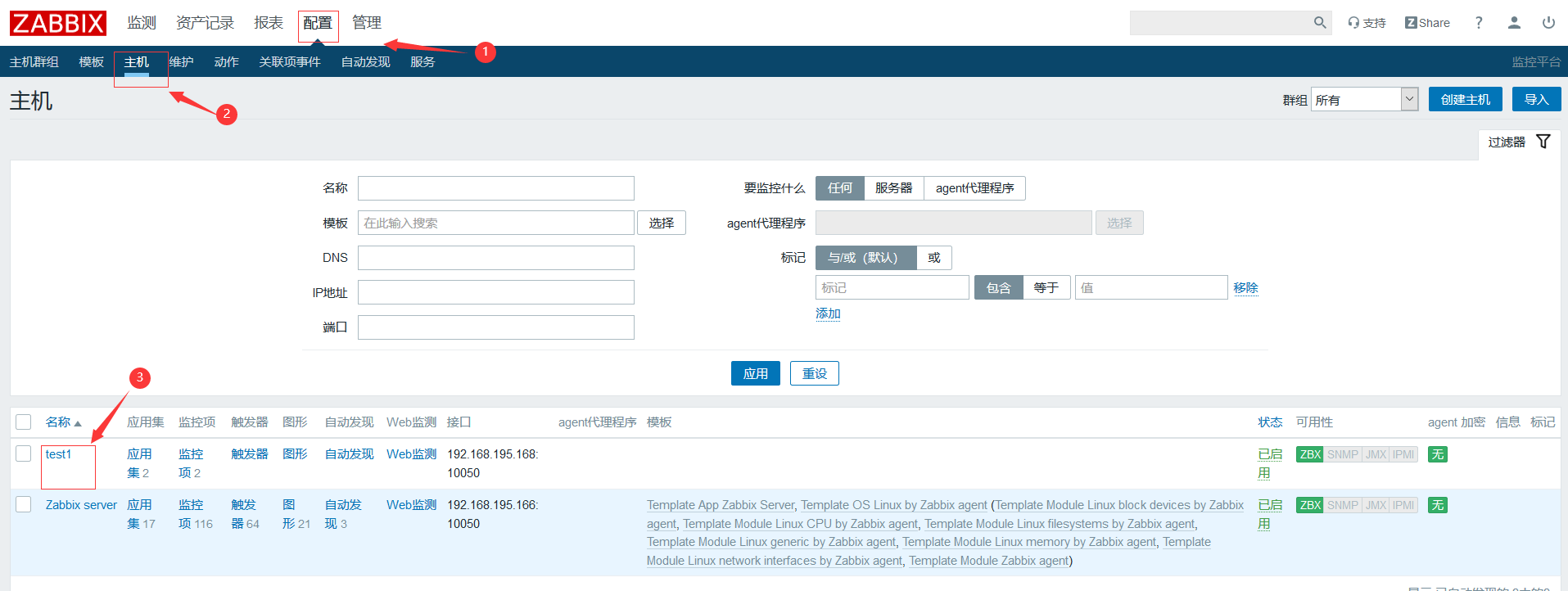Select 或 tag mode
Viewport: 1568px width, 591px height.
[934, 258]
